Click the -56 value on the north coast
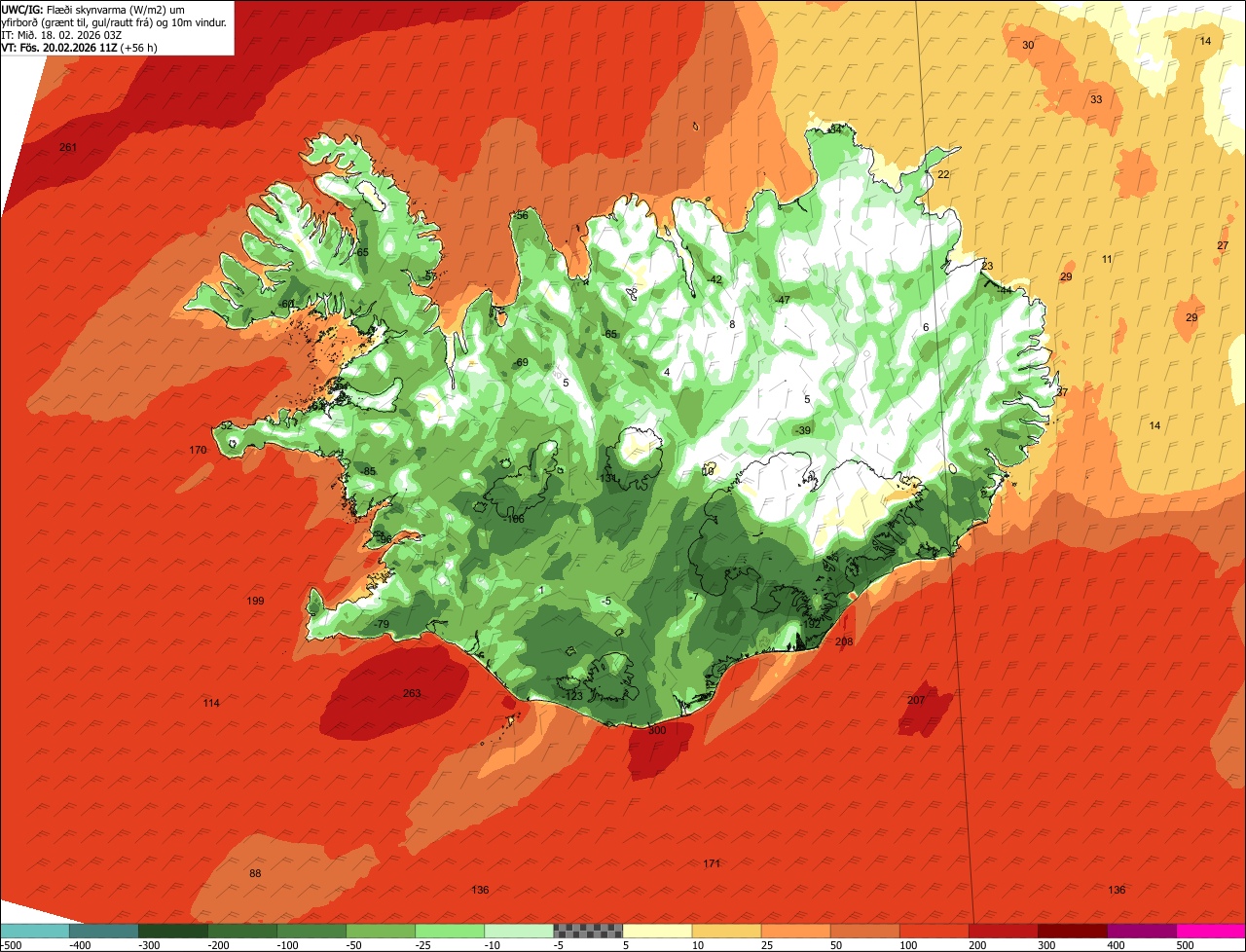The height and width of the screenshot is (952, 1246). [521, 216]
